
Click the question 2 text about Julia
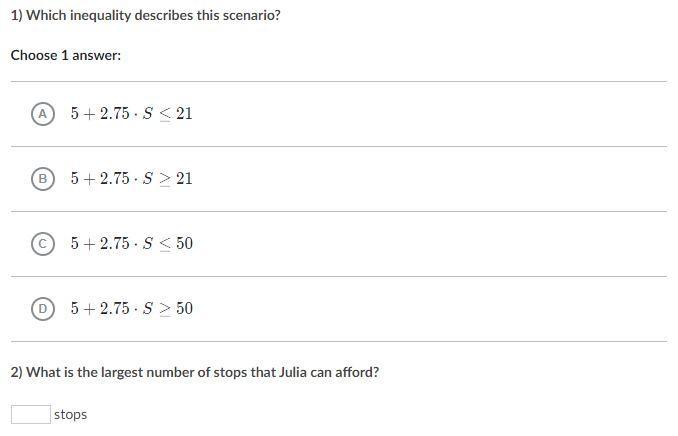tap(195, 372)
